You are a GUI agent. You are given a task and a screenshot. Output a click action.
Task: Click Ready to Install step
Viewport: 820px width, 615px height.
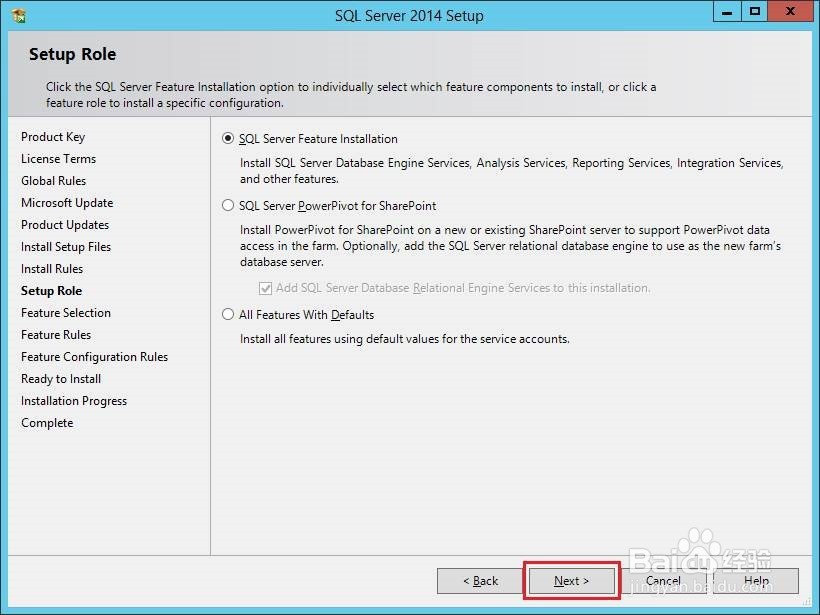click(61, 379)
